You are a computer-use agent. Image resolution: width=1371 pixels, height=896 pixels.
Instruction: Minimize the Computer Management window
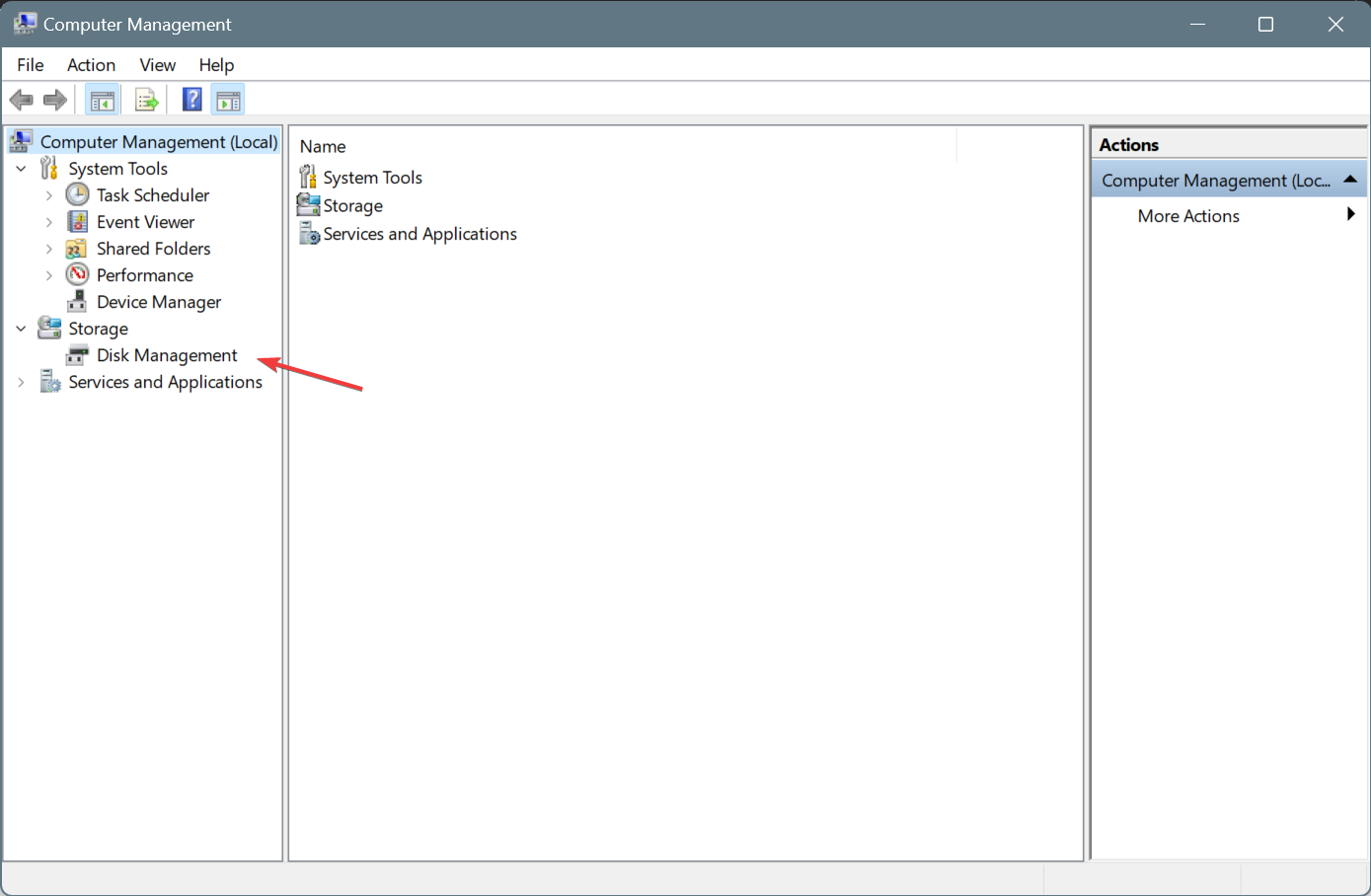pos(1198,24)
